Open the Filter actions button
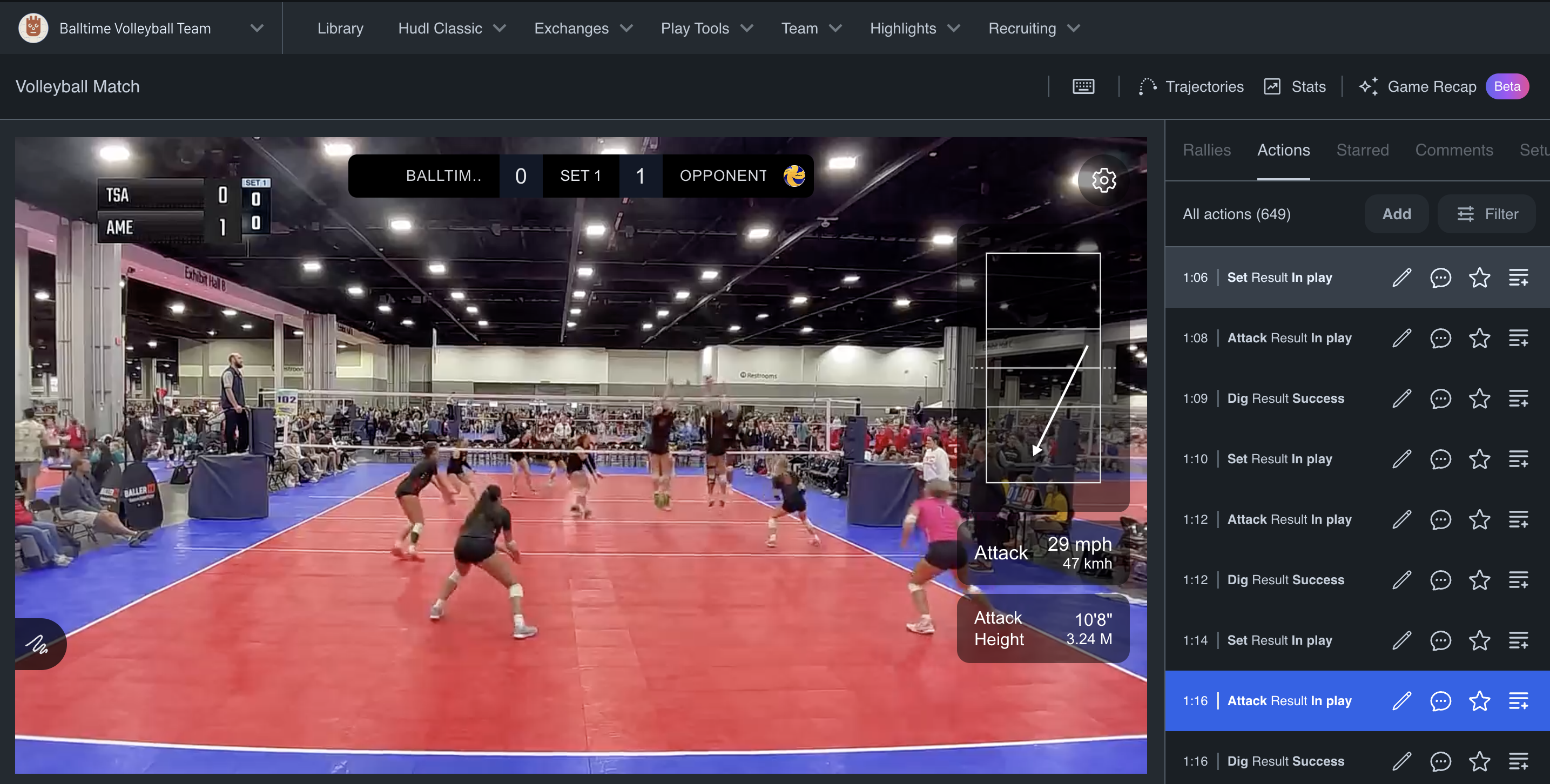 (x=1487, y=214)
